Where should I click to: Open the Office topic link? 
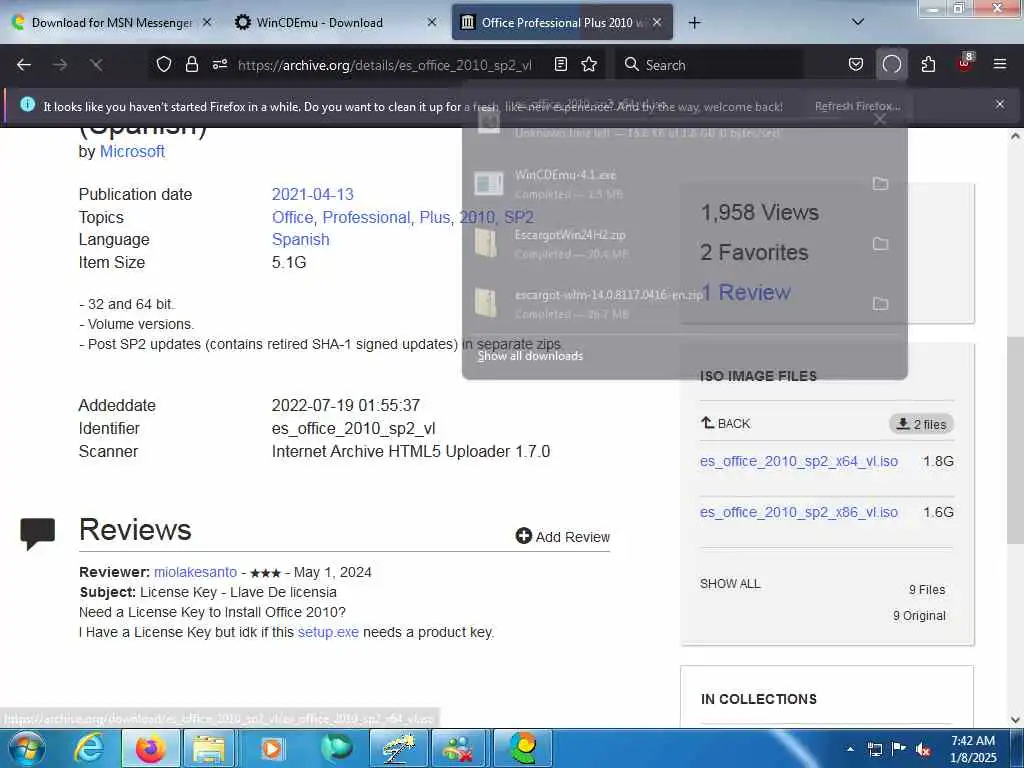tap(292, 217)
